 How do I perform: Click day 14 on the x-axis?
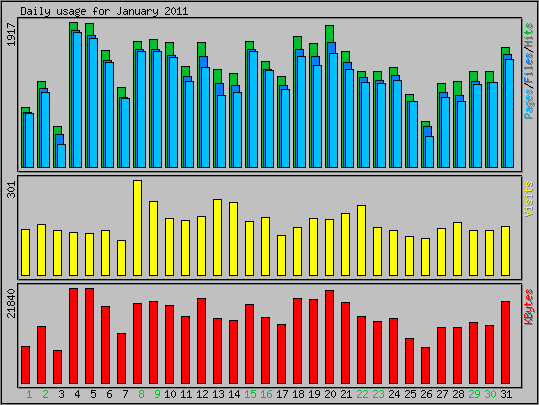click(x=234, y=394)
